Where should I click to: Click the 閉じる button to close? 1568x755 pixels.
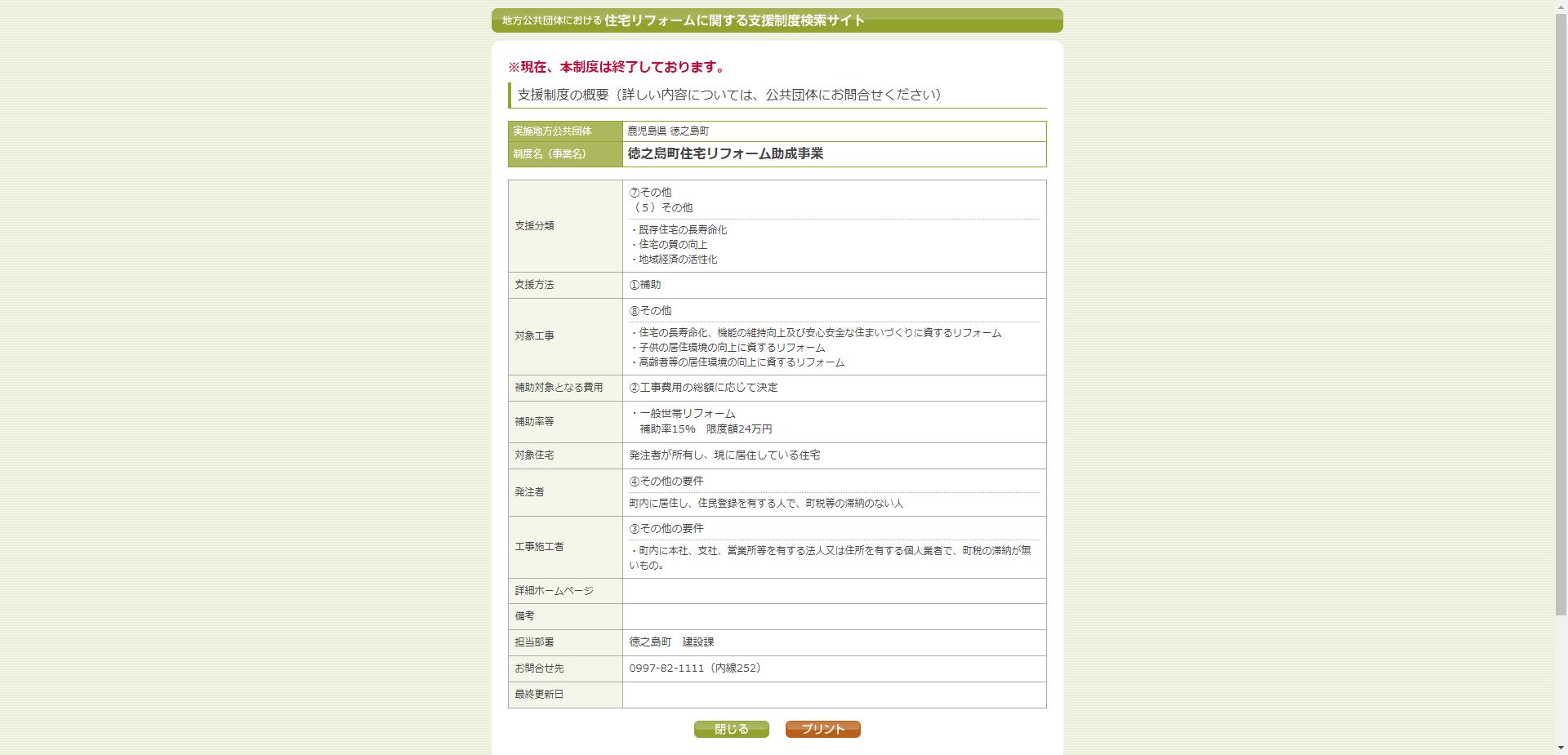(731, 729)
